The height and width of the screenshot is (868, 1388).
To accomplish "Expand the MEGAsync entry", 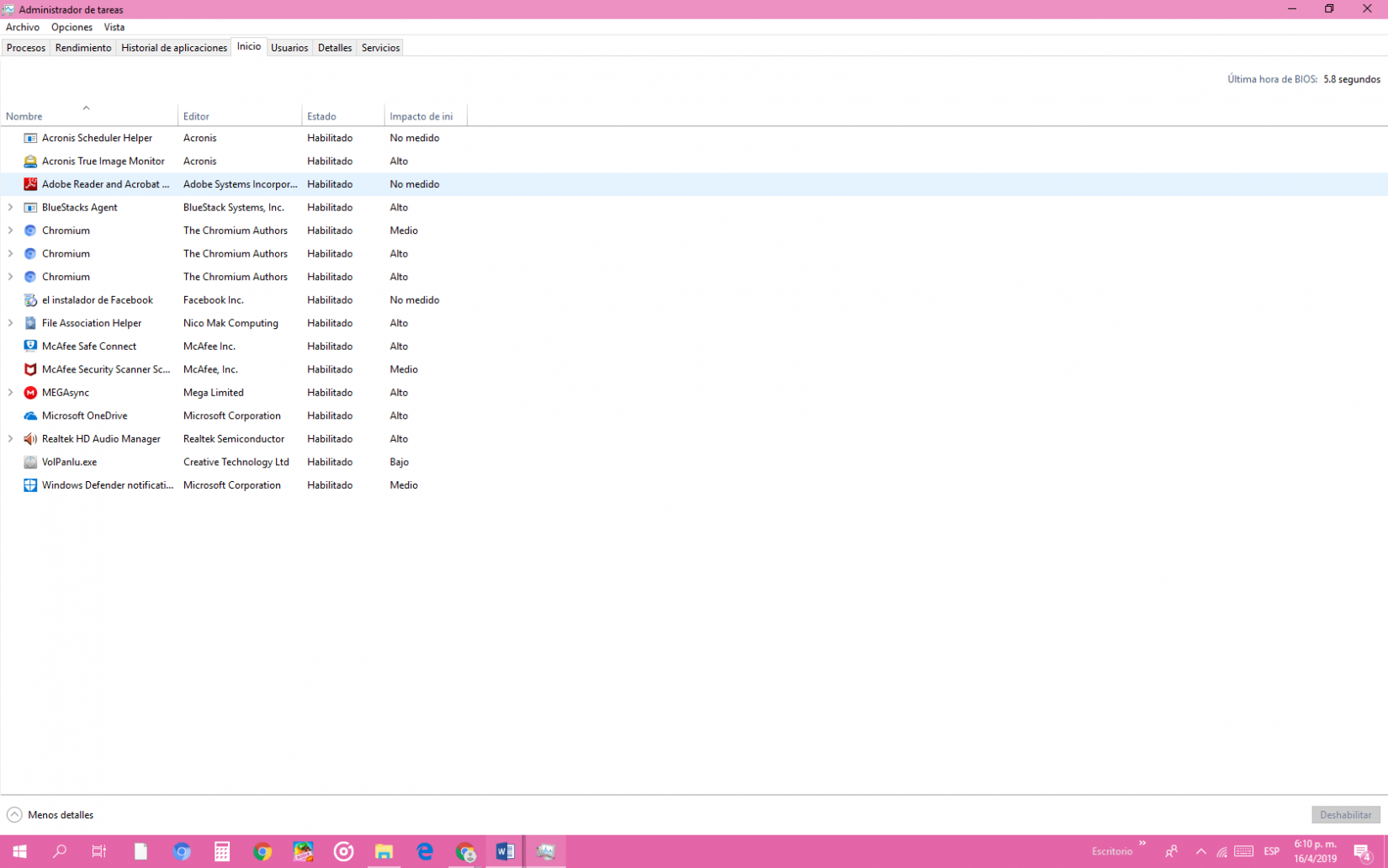I will coord(10,392).
